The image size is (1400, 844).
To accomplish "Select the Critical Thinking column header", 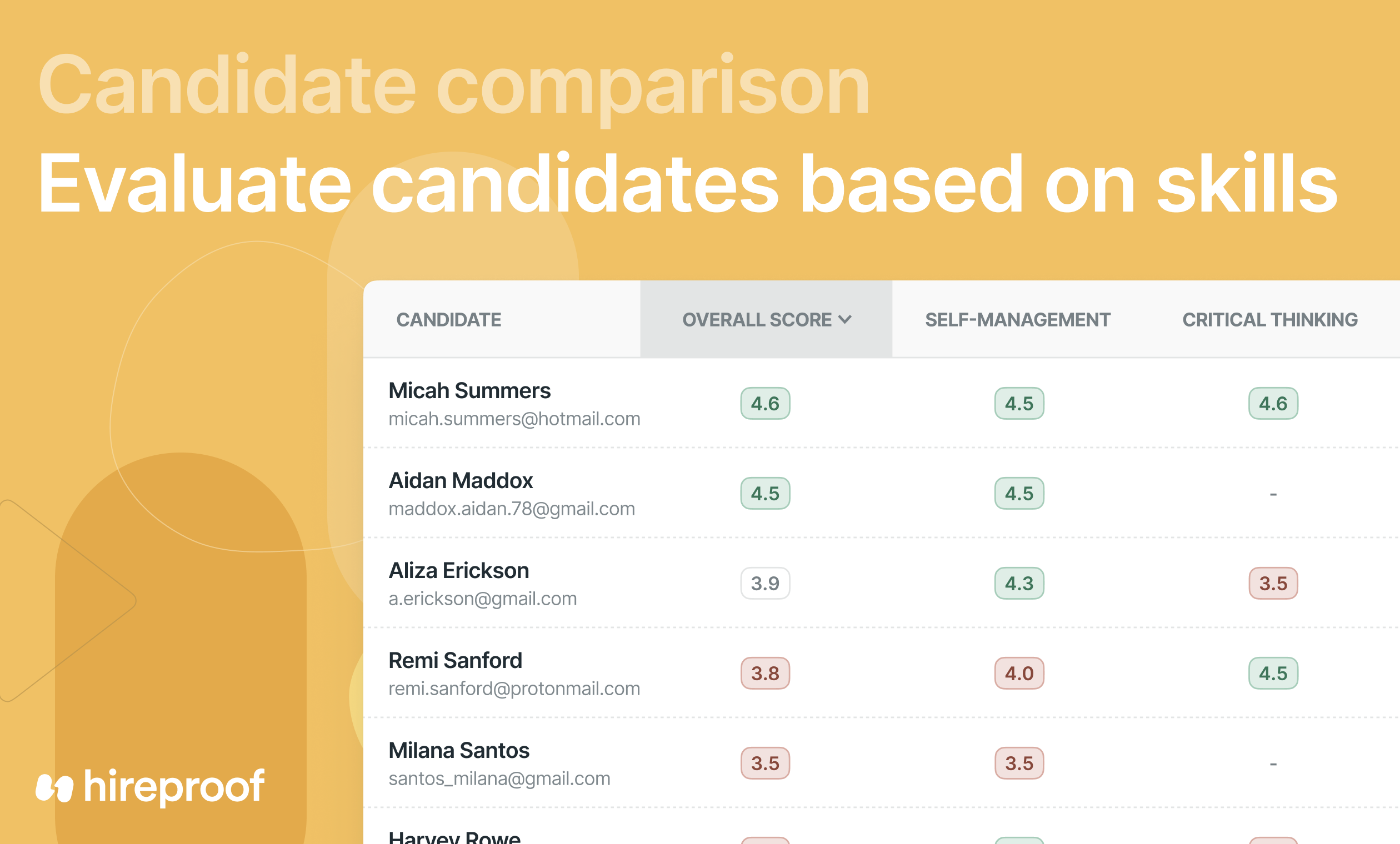I will (x=1270, y=320).
